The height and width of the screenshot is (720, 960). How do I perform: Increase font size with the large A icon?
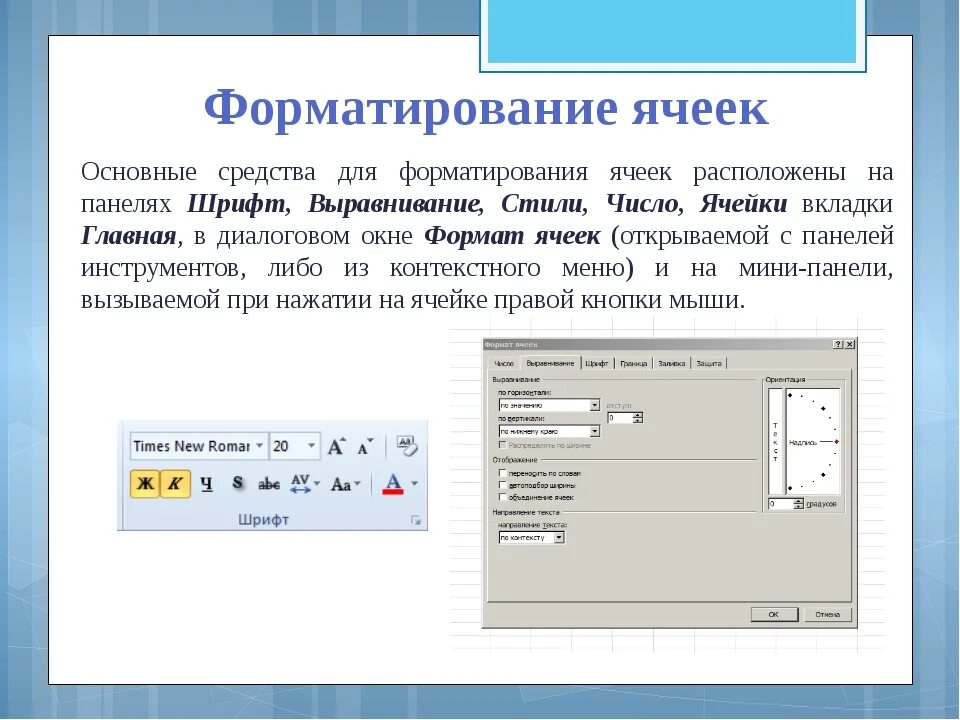[x=336, y=446]
